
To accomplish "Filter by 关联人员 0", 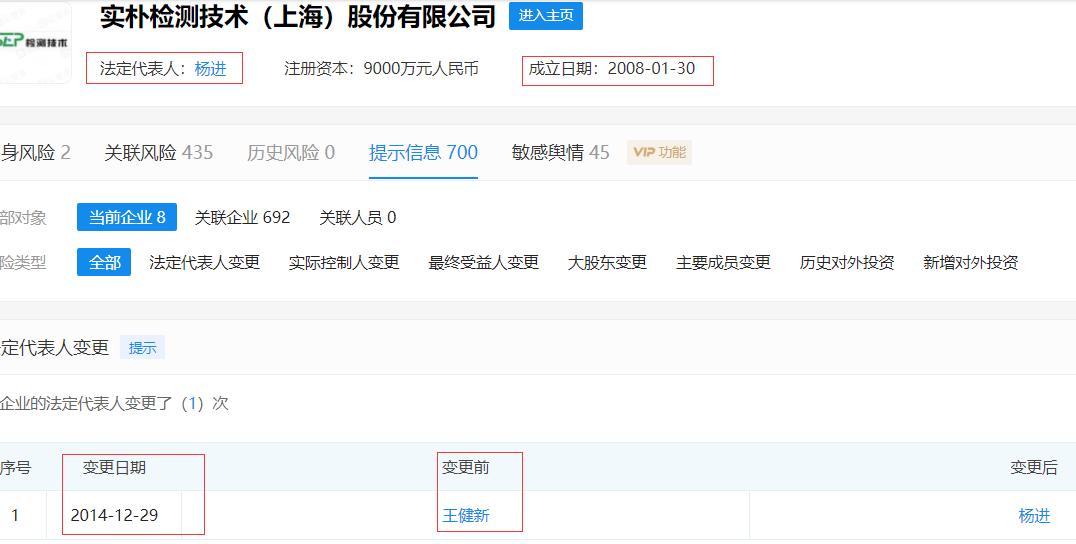I will [x=358, y=217].
